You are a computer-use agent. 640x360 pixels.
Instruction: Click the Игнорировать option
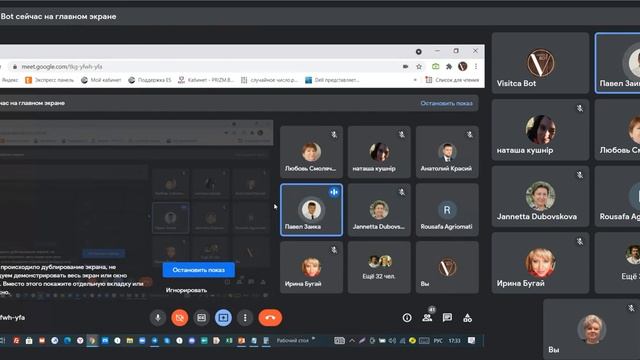click(186, 290)
